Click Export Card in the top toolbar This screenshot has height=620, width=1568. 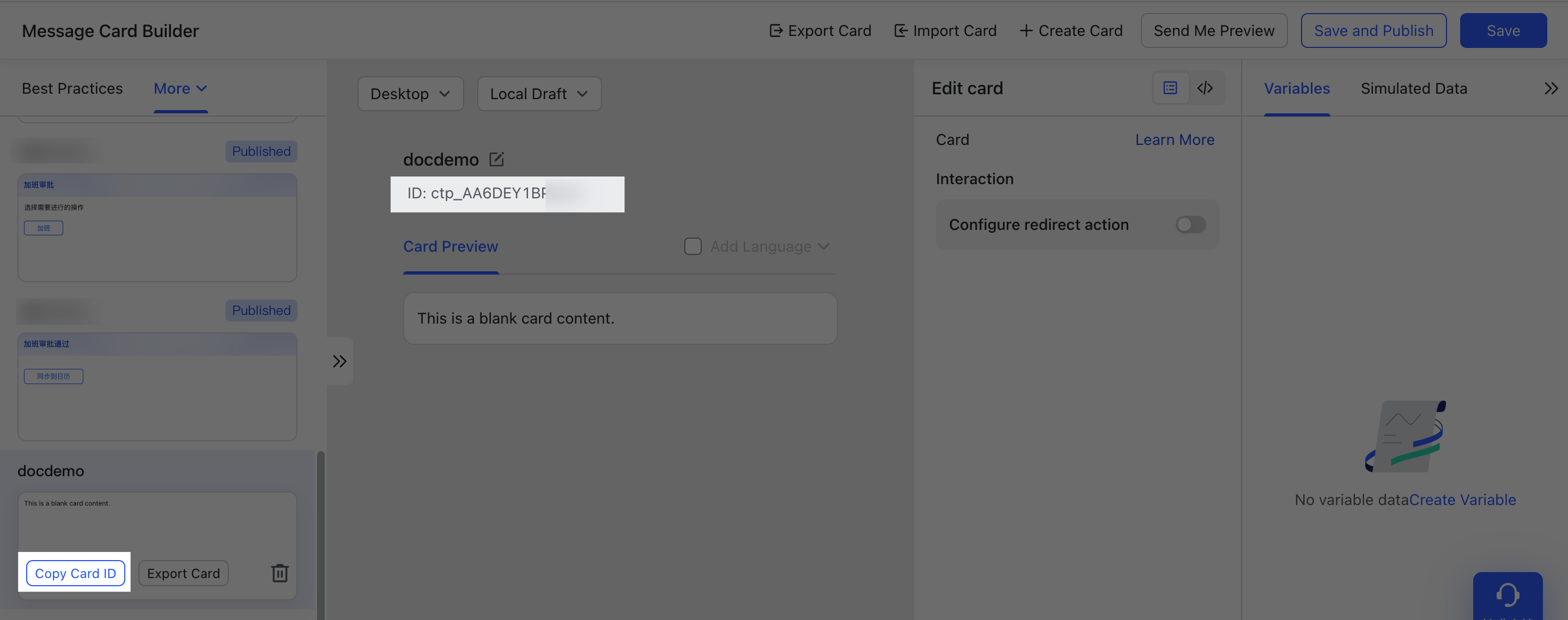coord(820,31)
